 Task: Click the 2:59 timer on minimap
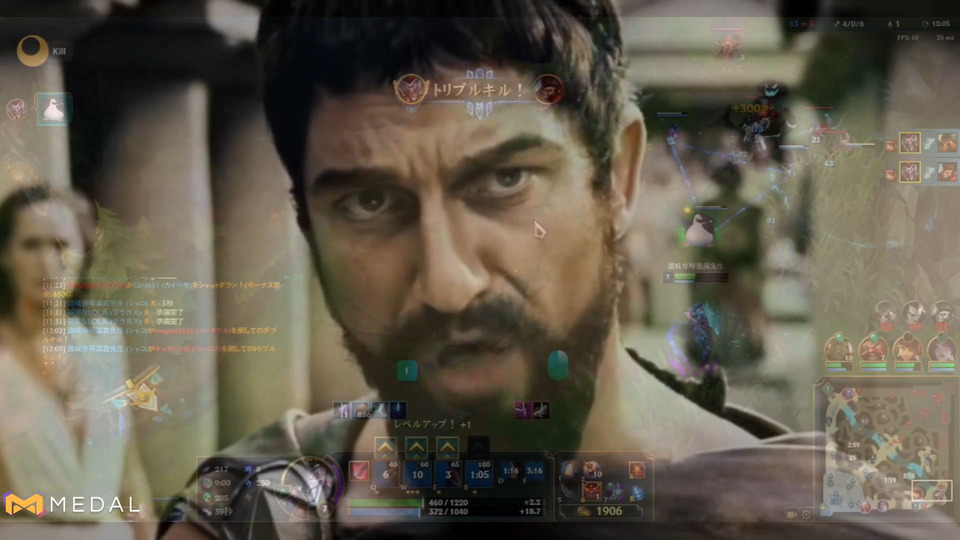coord(853,445)
